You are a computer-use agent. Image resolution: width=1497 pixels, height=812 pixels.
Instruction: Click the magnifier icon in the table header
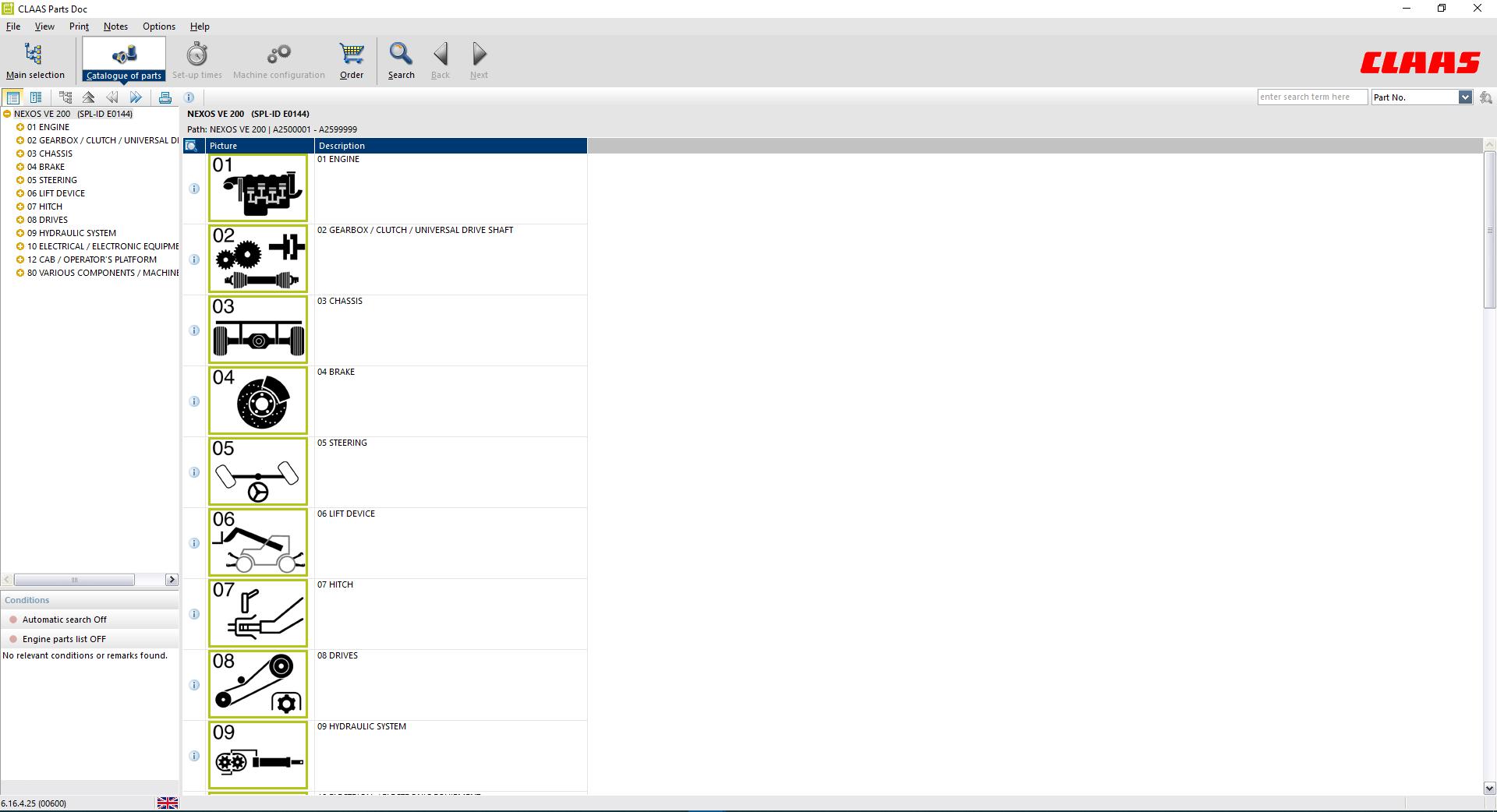coord(192,146)
